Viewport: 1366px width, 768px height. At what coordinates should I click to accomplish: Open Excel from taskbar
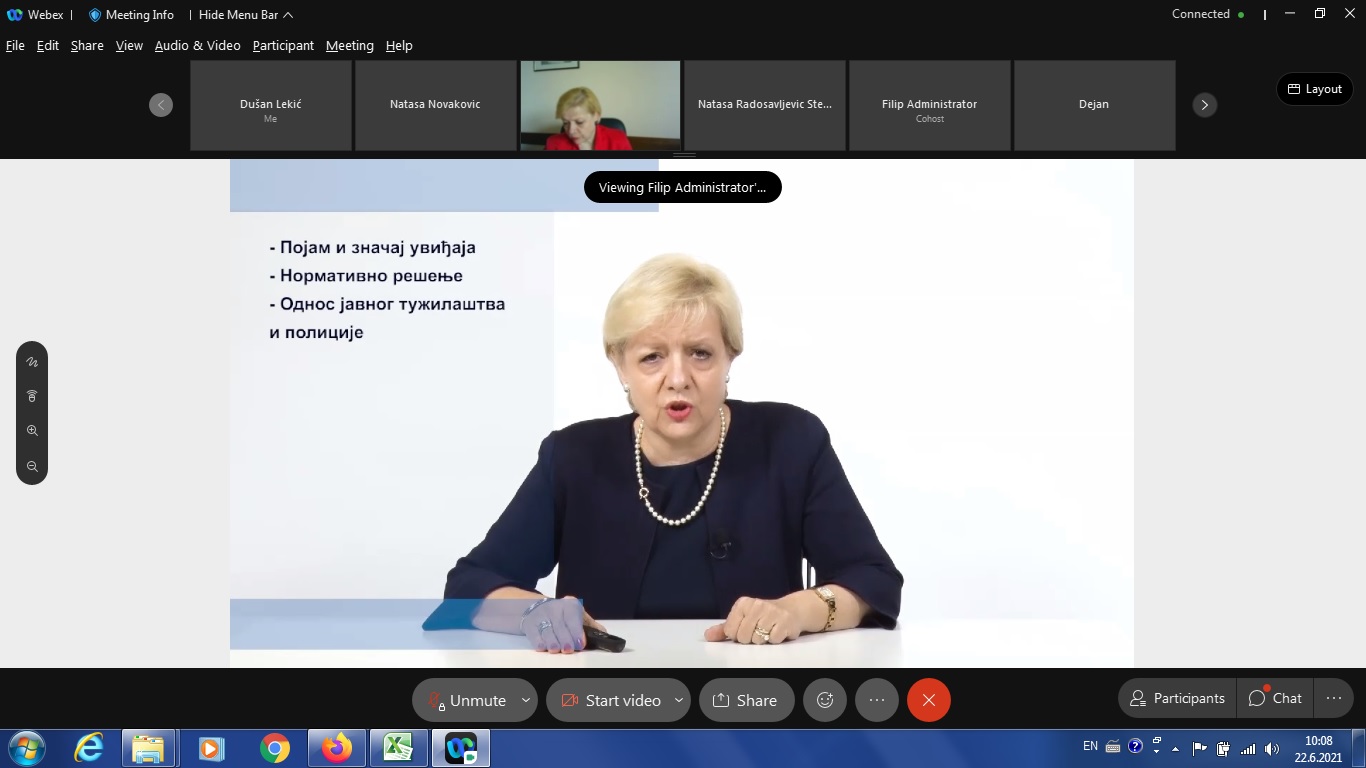pyautogui.click(x=399, y=748)
